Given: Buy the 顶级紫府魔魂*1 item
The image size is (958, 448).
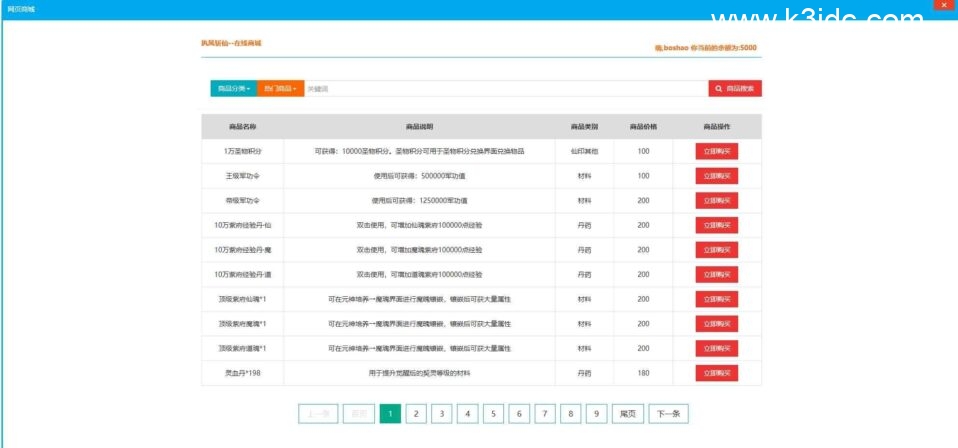Looking at the screenshot, I should pyautogui.click(x=717, y=323).
